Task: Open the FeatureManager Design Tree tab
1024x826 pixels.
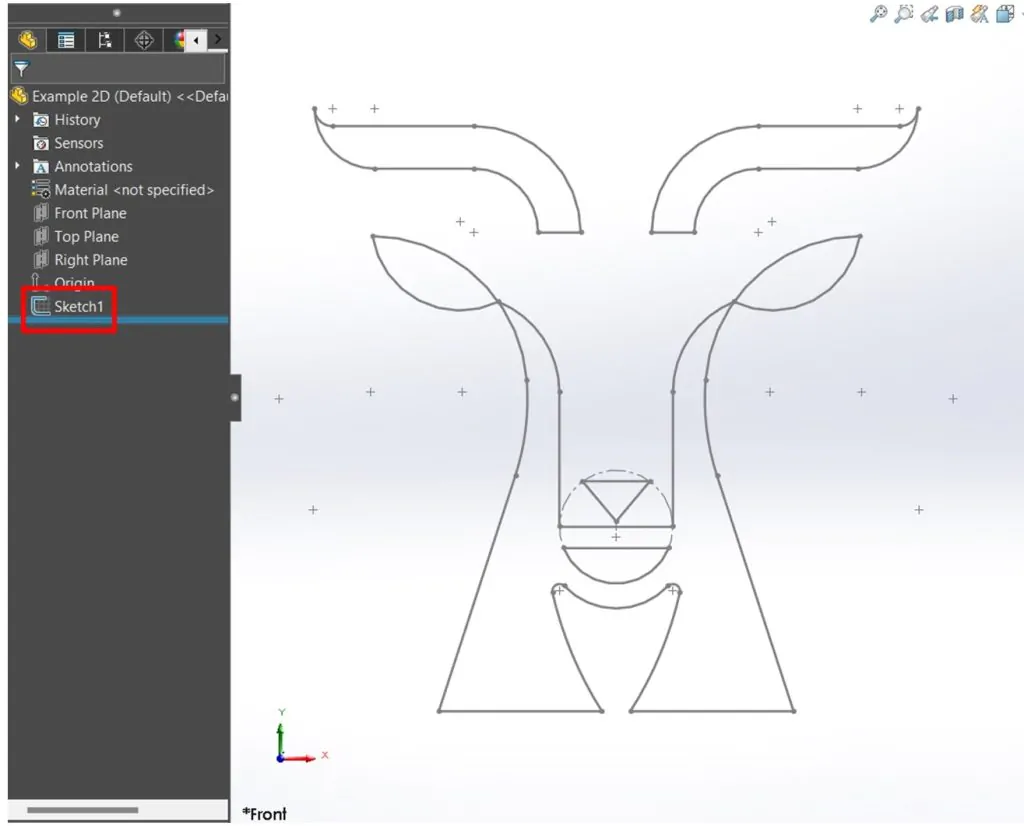Action: (27, 40)
